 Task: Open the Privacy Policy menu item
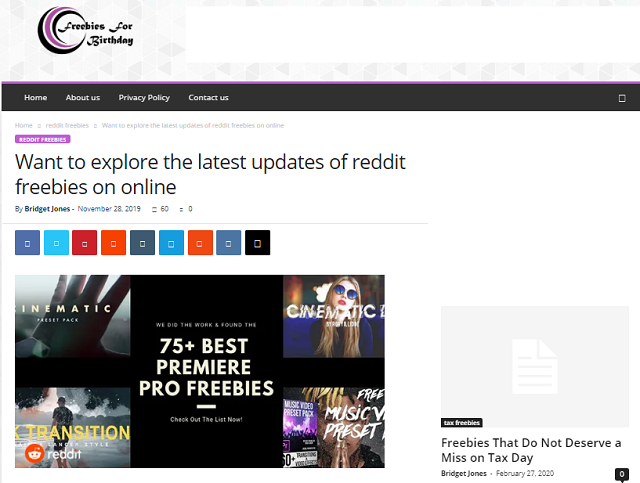coord(144,98)
